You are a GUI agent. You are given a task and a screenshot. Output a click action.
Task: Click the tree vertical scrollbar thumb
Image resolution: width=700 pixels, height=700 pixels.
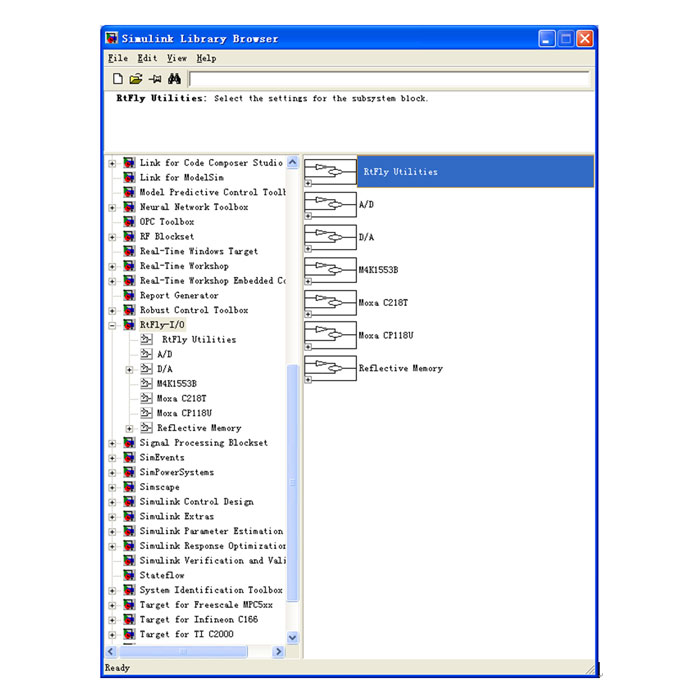[x=292, y=483]
